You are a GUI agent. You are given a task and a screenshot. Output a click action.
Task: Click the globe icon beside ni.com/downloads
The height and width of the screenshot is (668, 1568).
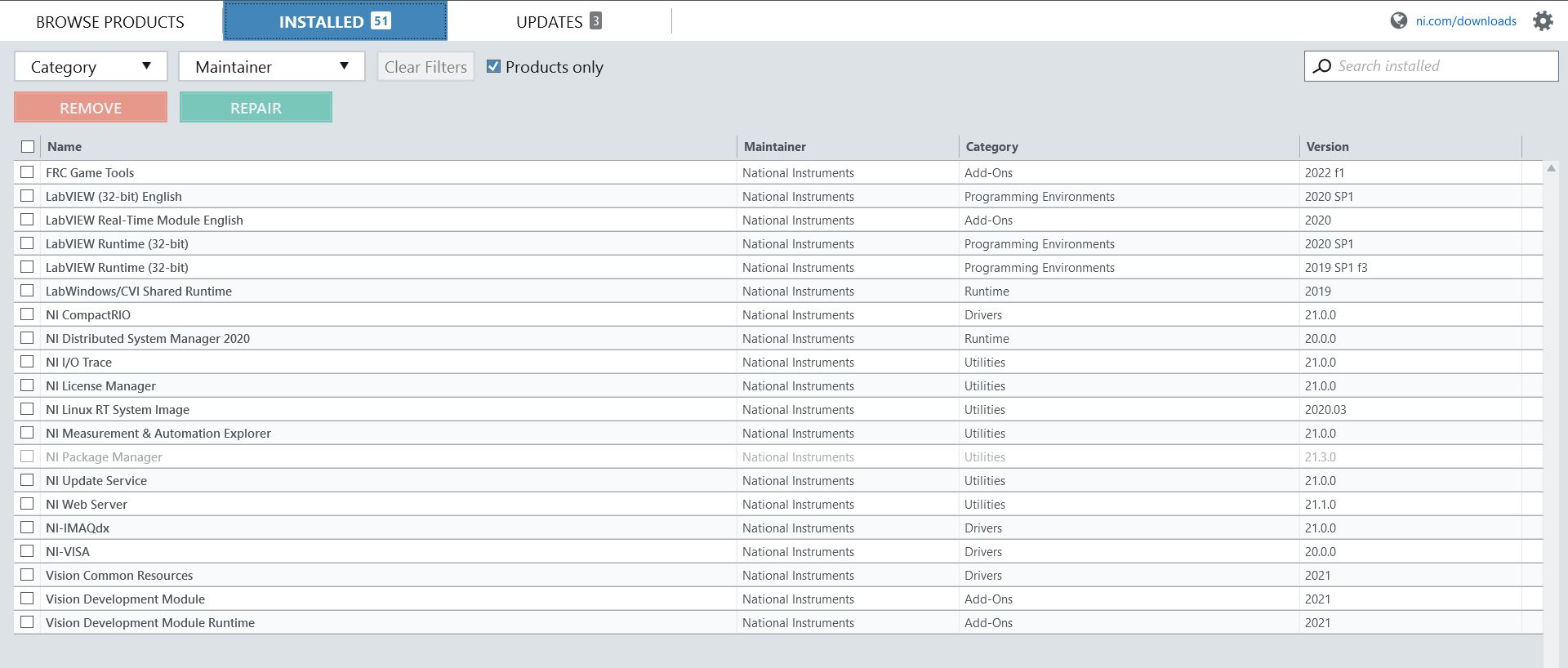pos(1398,21)
